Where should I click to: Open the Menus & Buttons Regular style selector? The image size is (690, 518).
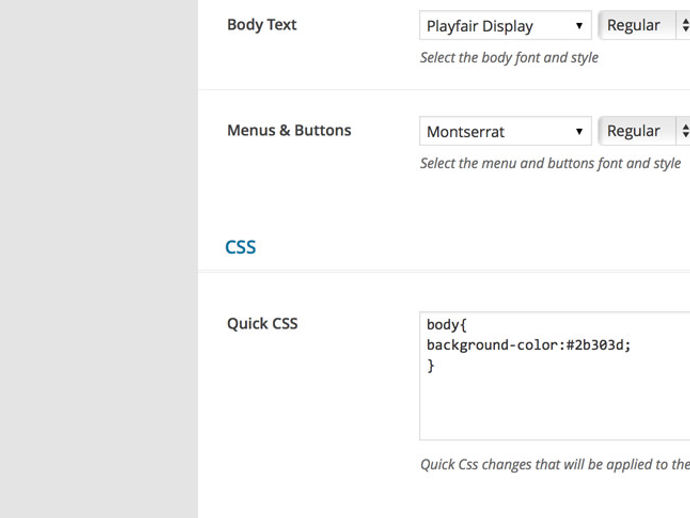coord(644,131)
